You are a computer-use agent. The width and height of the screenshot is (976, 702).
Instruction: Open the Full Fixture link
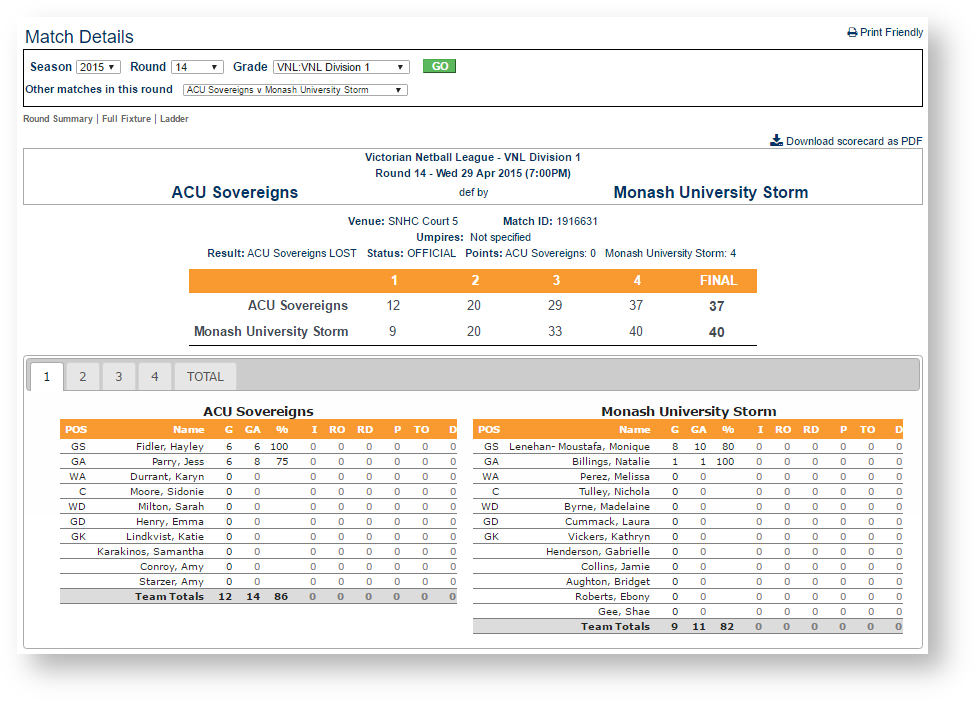coord(126,119)
